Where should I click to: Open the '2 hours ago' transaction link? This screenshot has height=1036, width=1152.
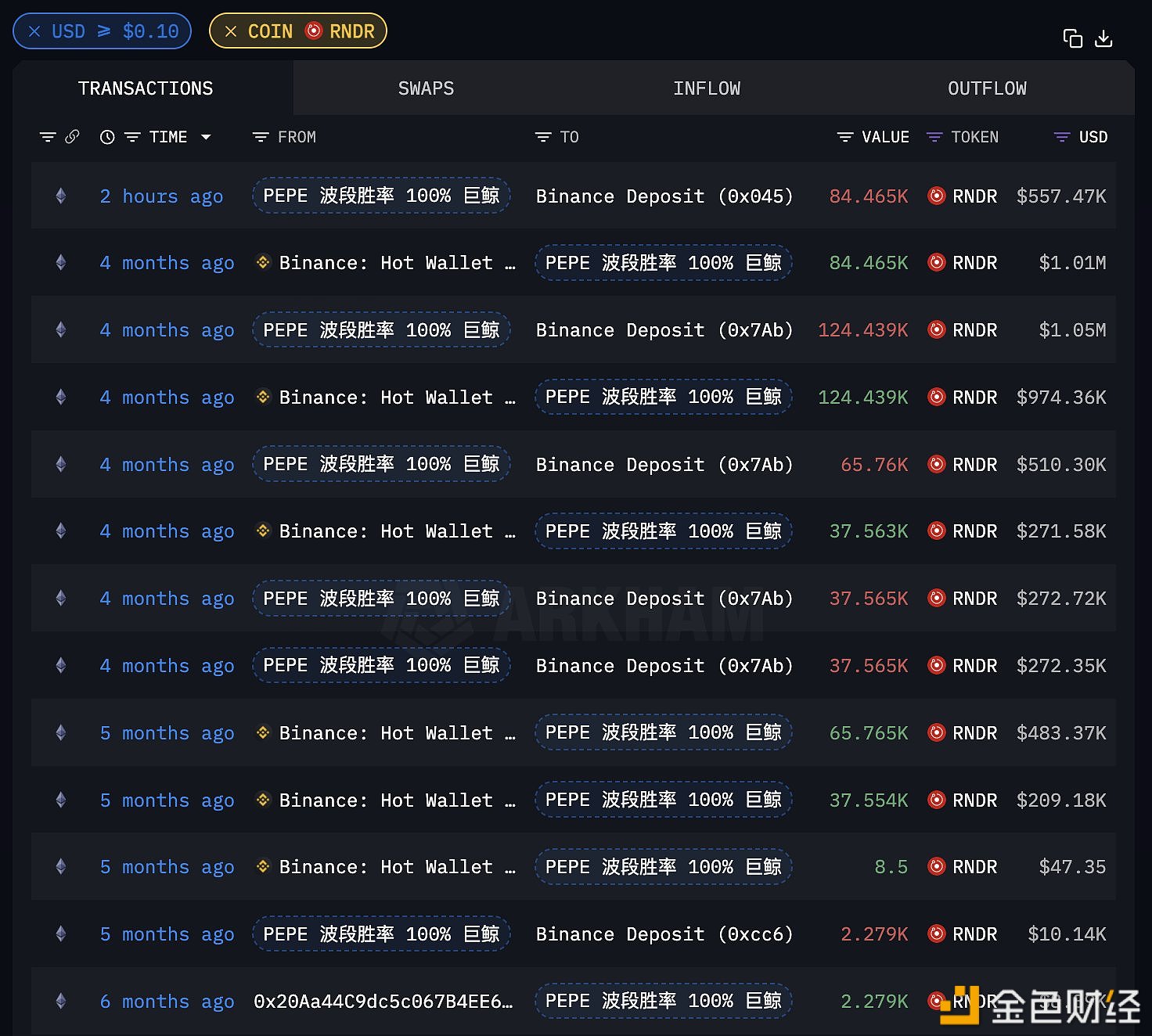[x=161, y=196]
